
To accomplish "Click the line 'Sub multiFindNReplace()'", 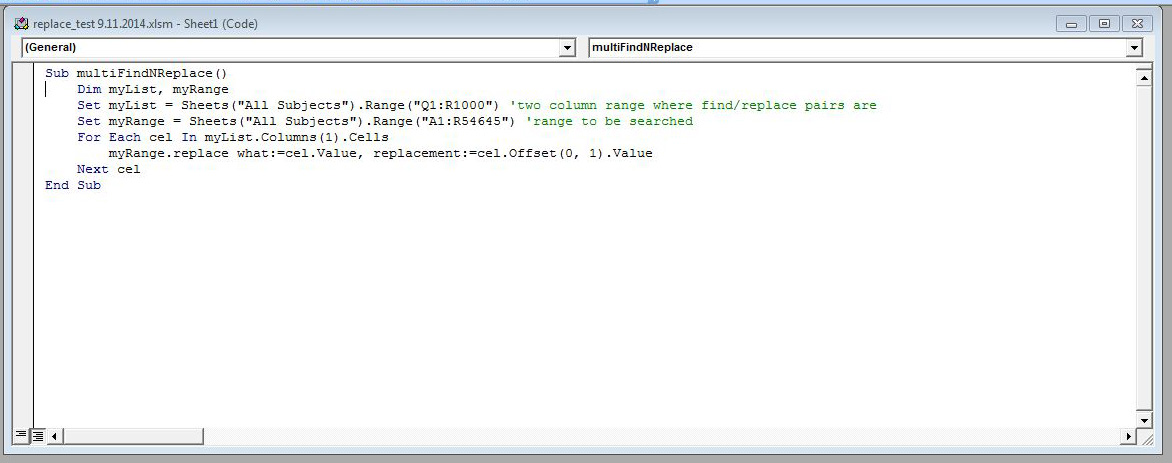I will pos(135,73).
